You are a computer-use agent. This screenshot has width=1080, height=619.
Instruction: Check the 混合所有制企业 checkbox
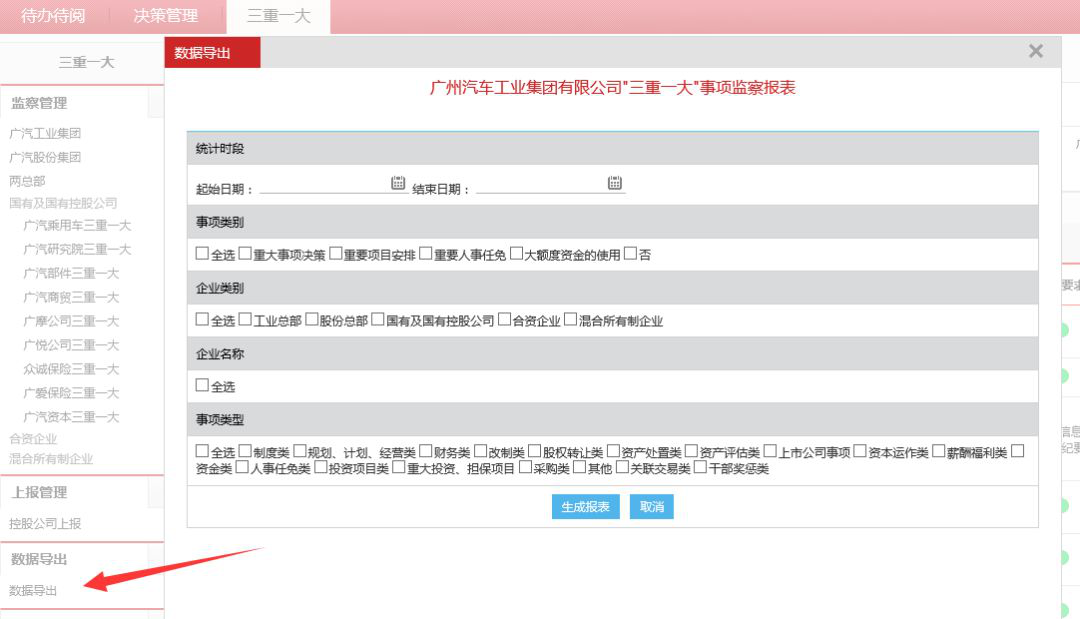coord(570,319)
